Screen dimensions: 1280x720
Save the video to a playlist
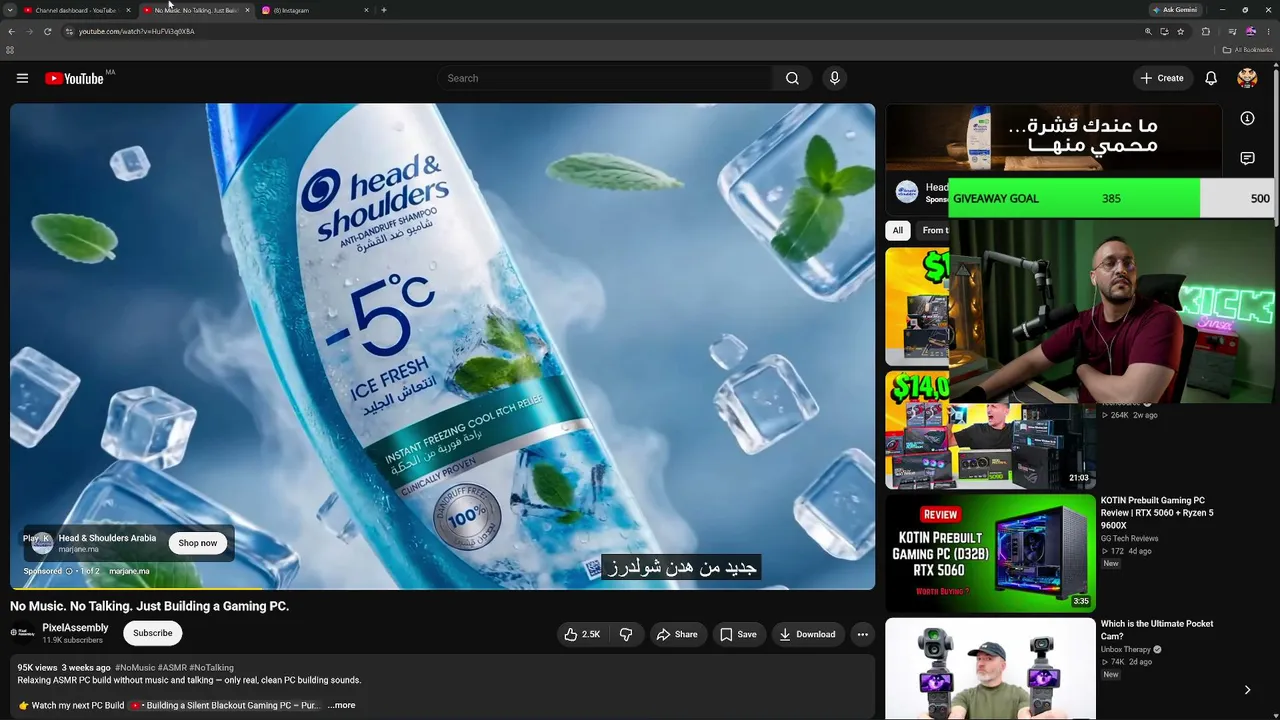click(738, 634)
